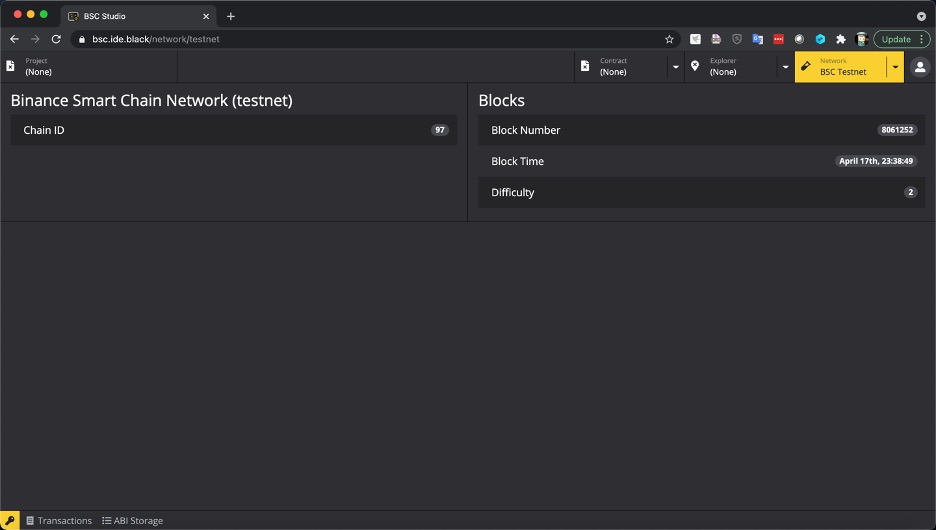Image resolution: width=936 pixels, height=530 pixels.
Task: Expand the Network dropdown arrow
Action: point(895,67)
